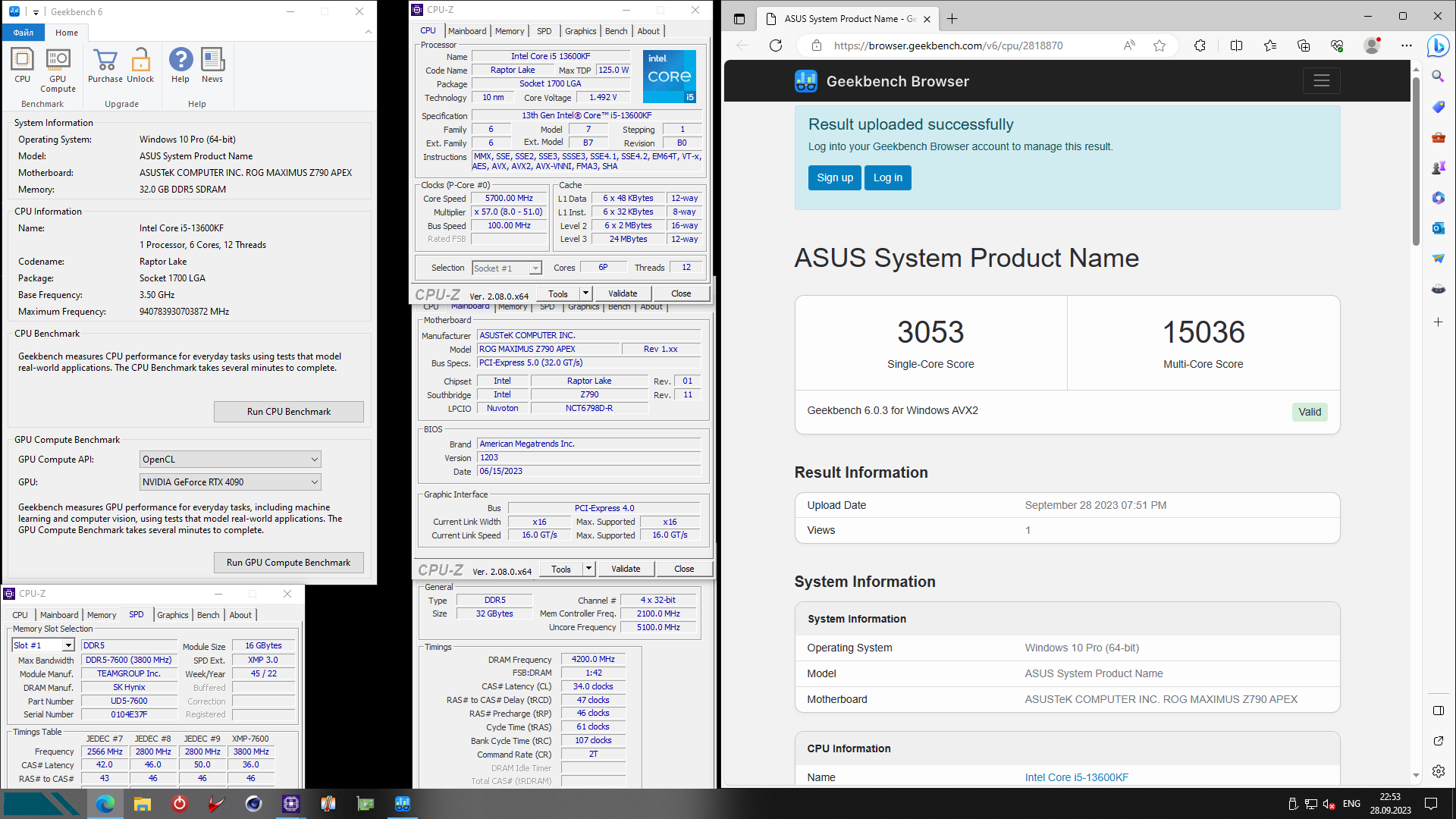
Task: Open the Slot #1 memory slot dropdown
Action: click(68, 645)
